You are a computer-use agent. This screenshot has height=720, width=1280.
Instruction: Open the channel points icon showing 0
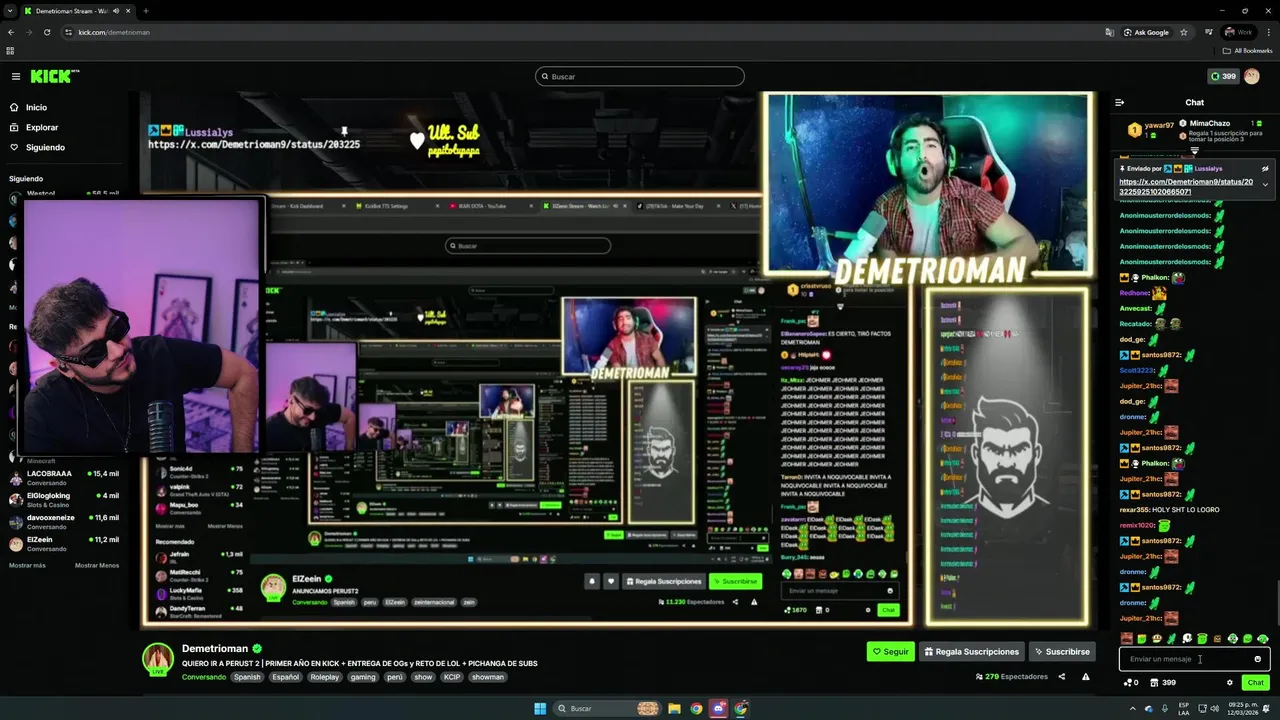[1131, 682]
